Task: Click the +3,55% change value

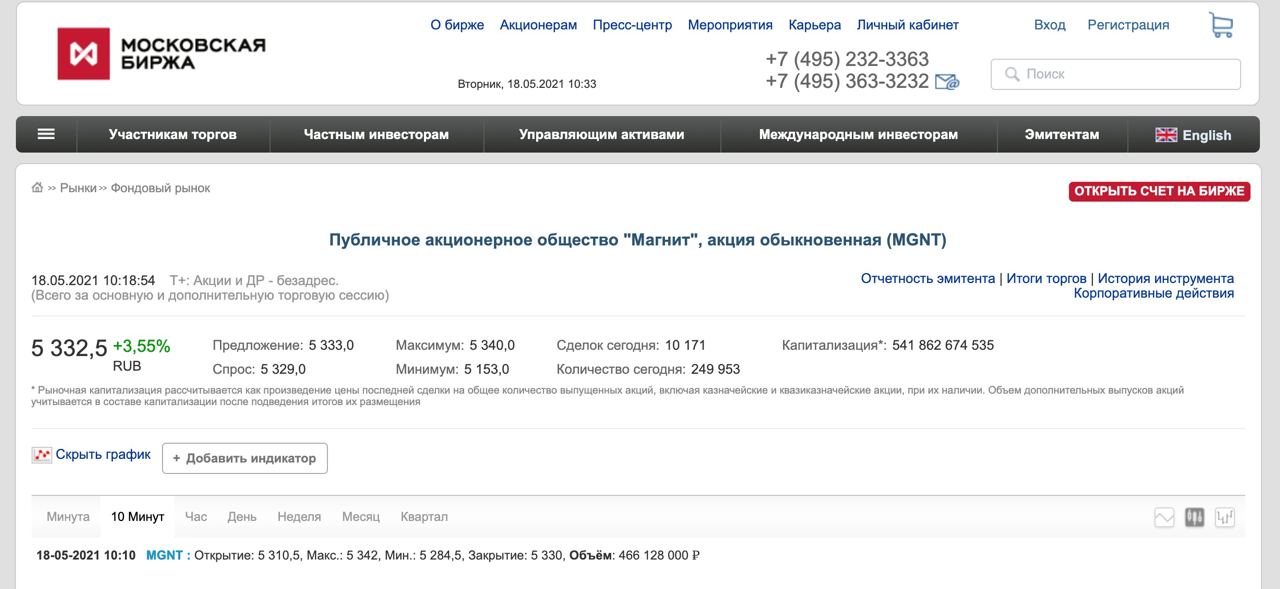Action: pyautogui.click(x=141, y=347)
